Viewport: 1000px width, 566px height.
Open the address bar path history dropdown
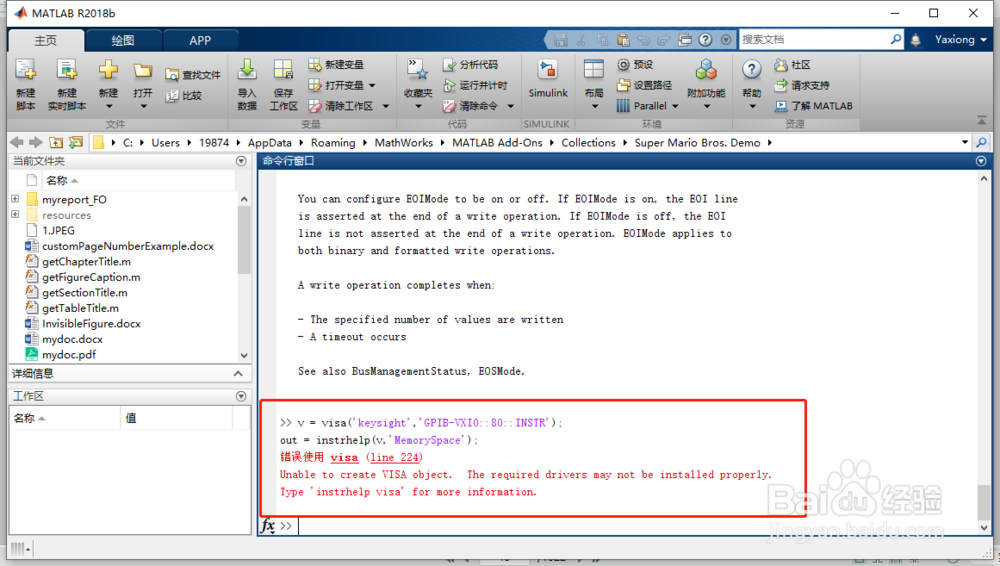[965, 142]
